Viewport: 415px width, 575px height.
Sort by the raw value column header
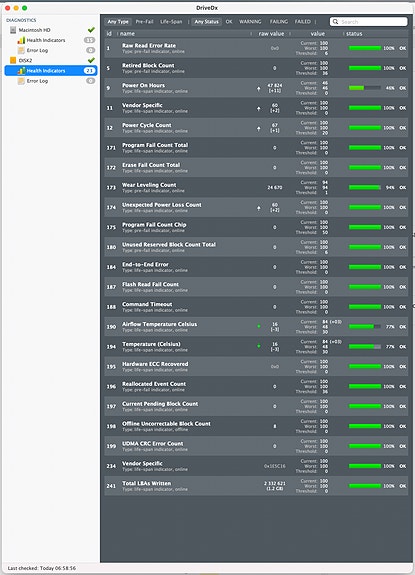[x=271, y=33]
